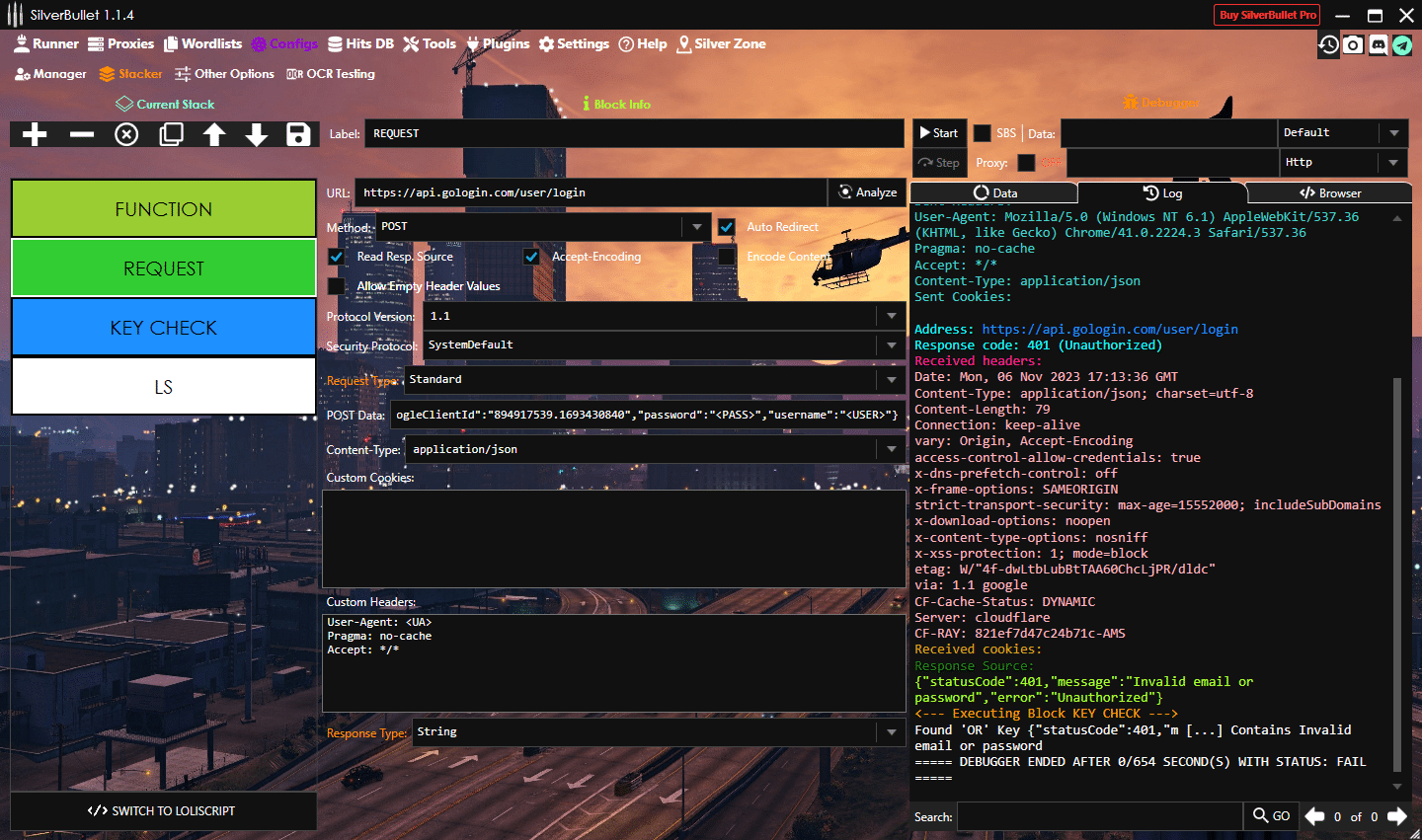
Task: Open the Content-Type dropdown
Action: coord(891,449)
